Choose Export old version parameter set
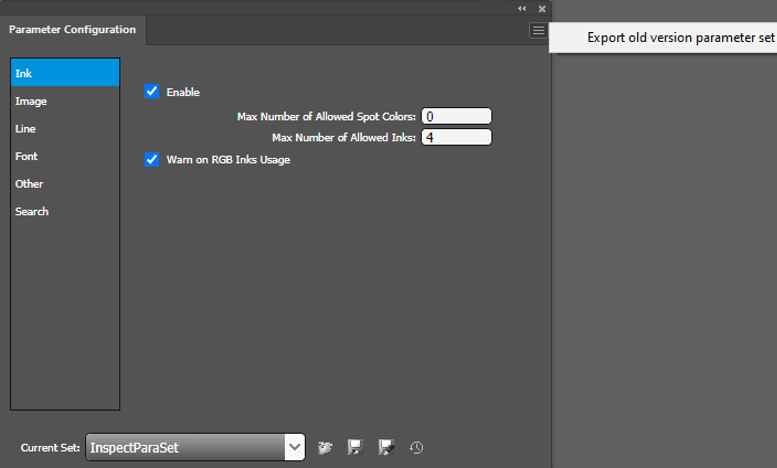 (680, 37)
